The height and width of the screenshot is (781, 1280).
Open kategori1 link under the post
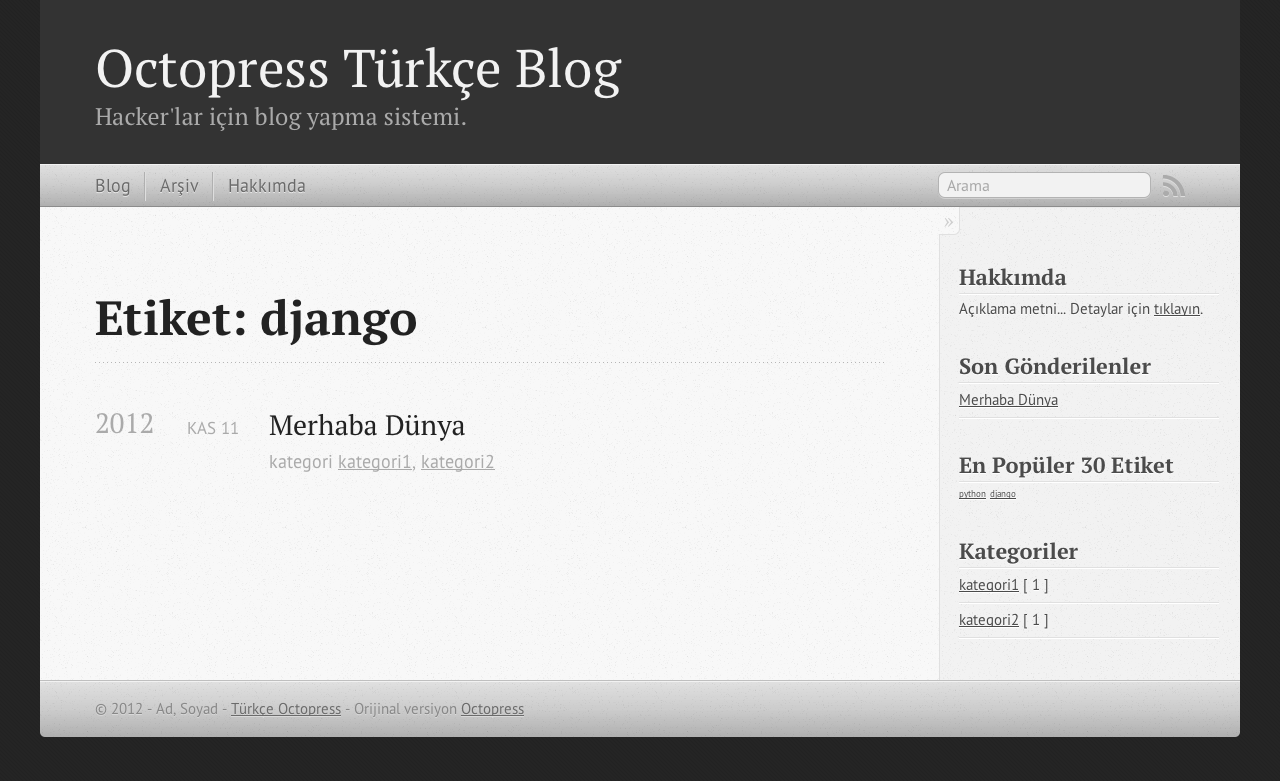click(375, 462)
